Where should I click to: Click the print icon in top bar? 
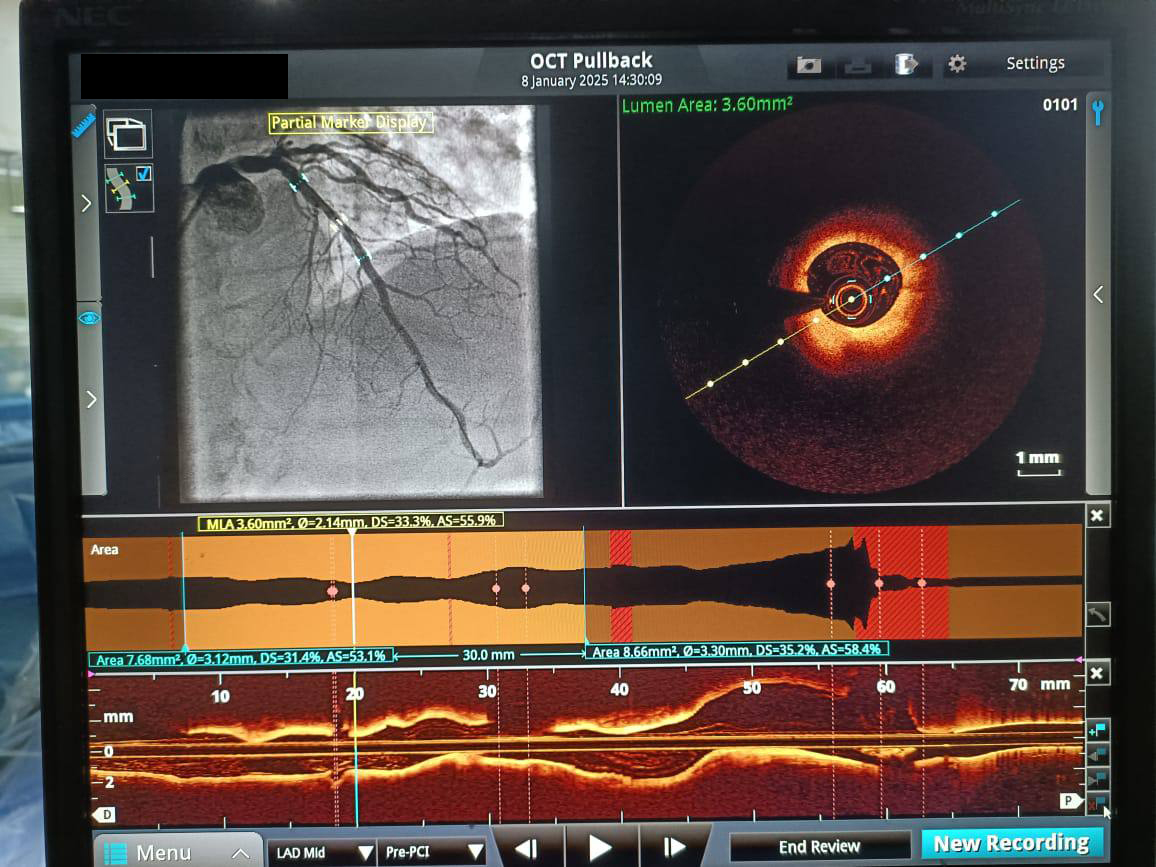coord(858,65)
